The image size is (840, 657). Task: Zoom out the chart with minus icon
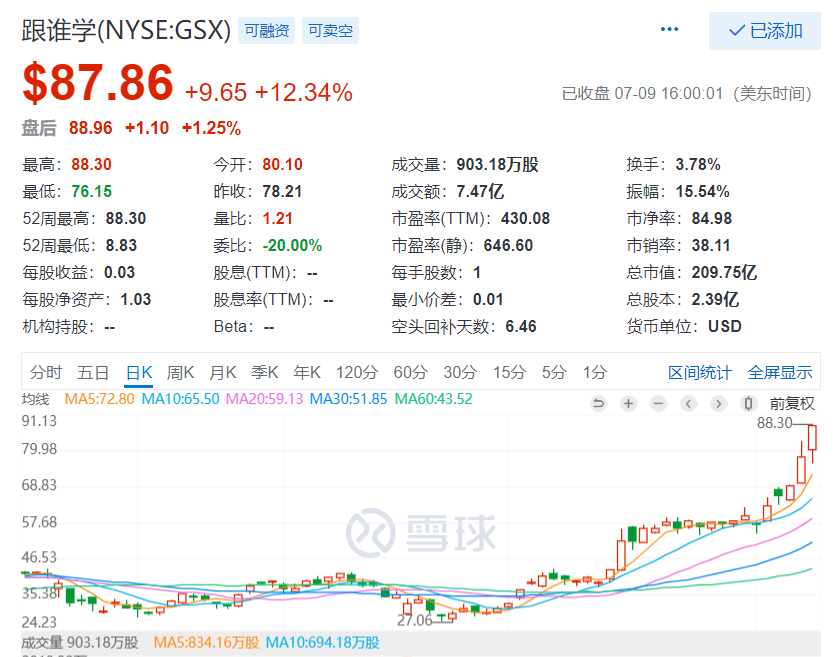click(658, 404)
